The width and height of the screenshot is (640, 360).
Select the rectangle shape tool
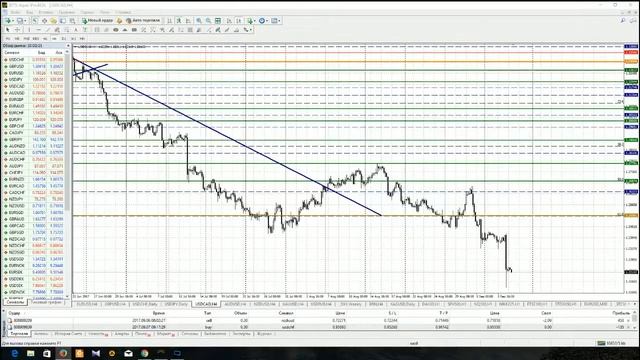pos(134,29)
